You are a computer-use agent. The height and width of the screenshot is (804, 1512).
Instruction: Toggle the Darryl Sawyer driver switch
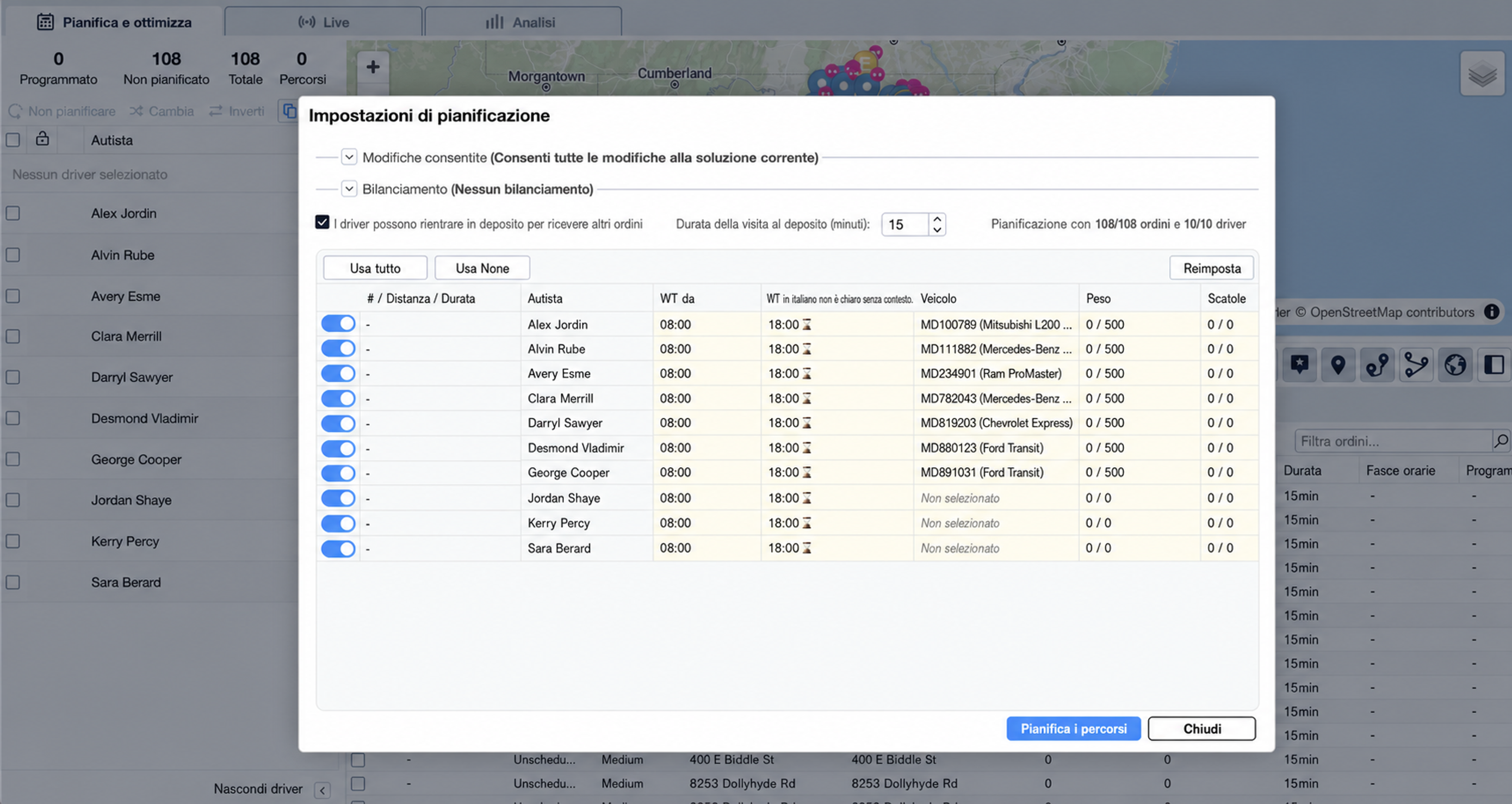pos(338,423)
